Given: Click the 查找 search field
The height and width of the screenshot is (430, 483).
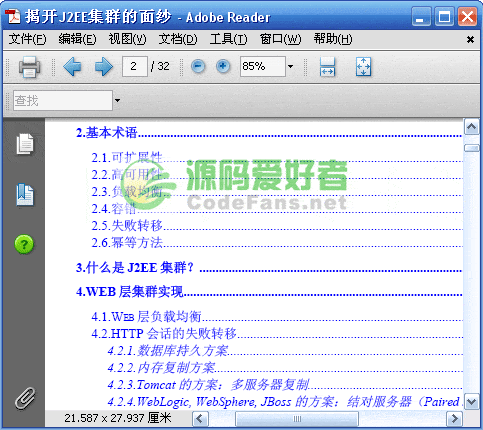Looking at the screenshot, I should click(63, 100).
